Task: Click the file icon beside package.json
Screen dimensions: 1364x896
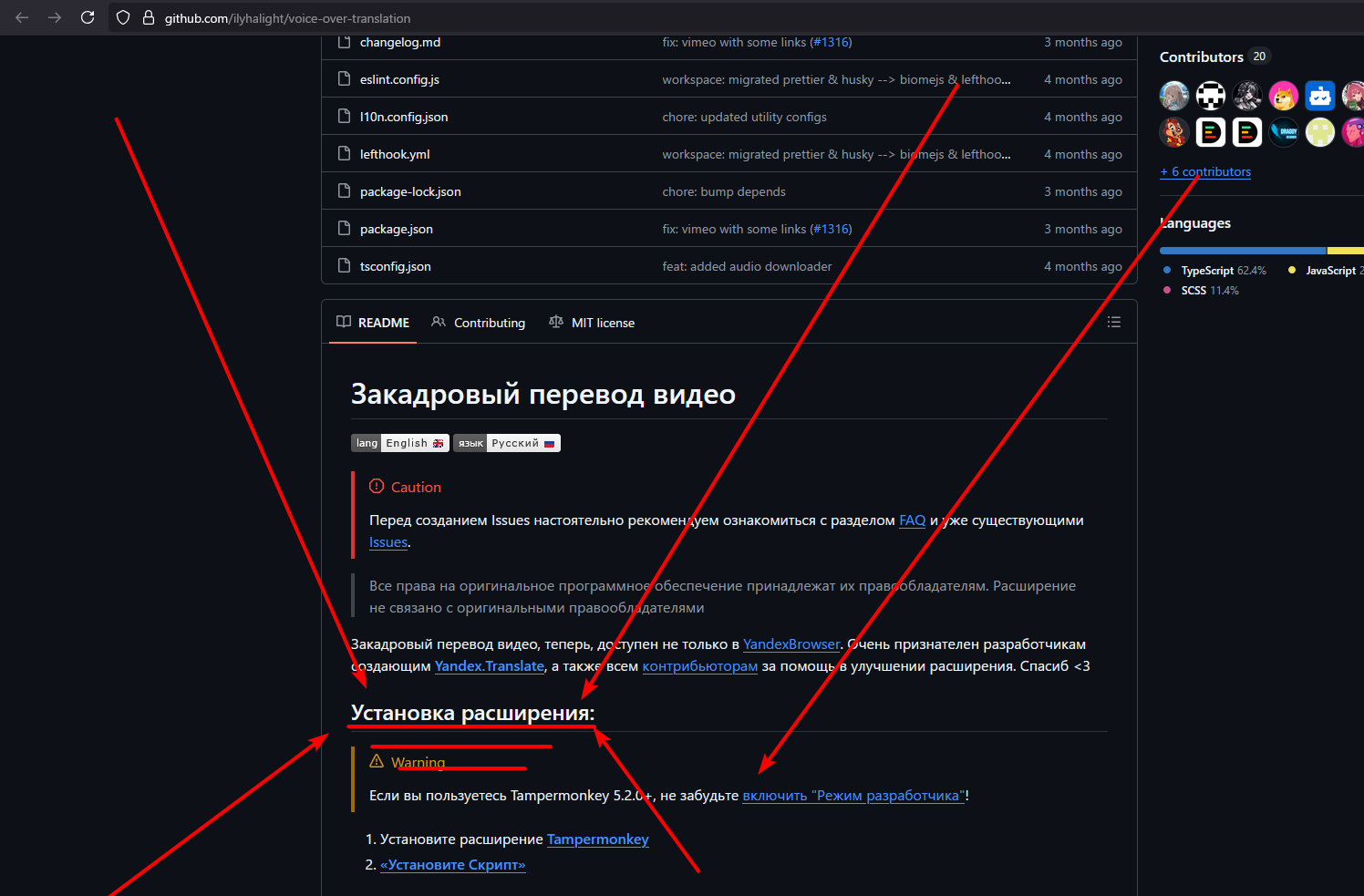Action: (x=344, y=229)
